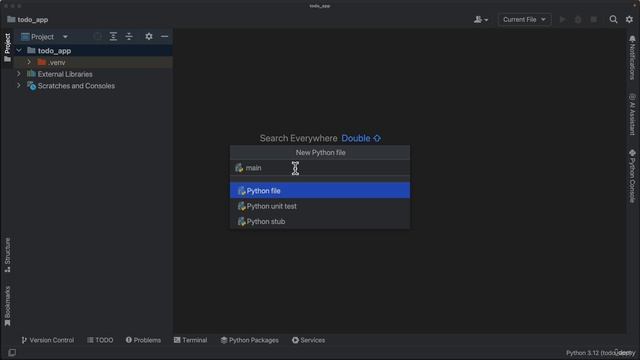
Task: Toggle the Project side tab
Action: click(7, 47)
